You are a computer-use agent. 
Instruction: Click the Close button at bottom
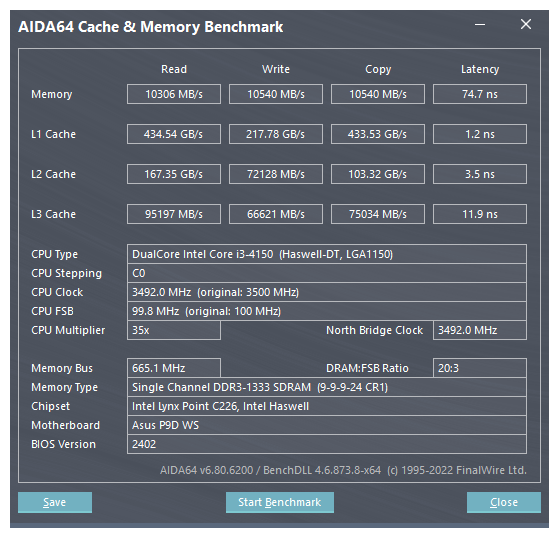tap(504, 502)
